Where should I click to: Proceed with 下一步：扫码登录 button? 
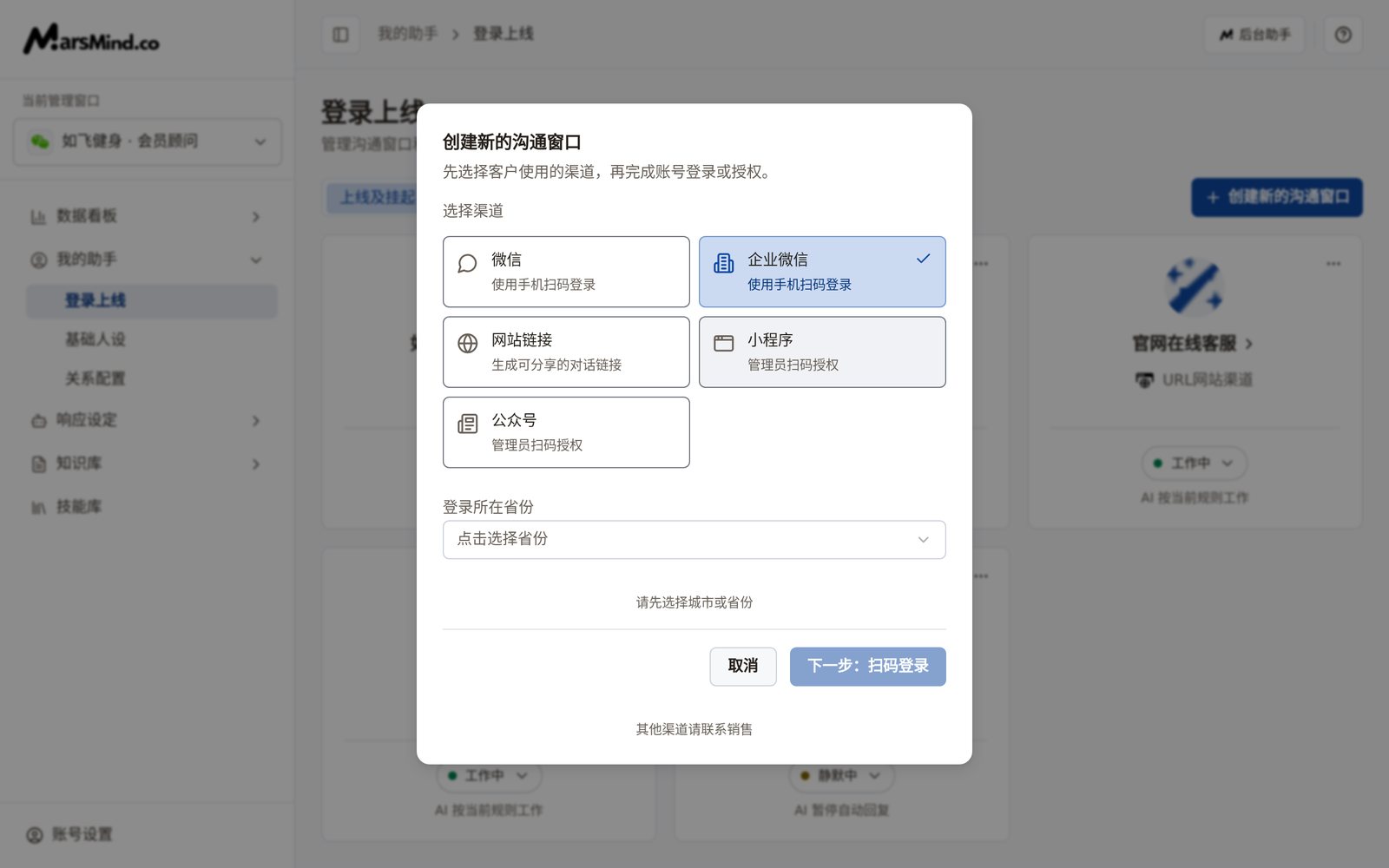coord(868,667)
